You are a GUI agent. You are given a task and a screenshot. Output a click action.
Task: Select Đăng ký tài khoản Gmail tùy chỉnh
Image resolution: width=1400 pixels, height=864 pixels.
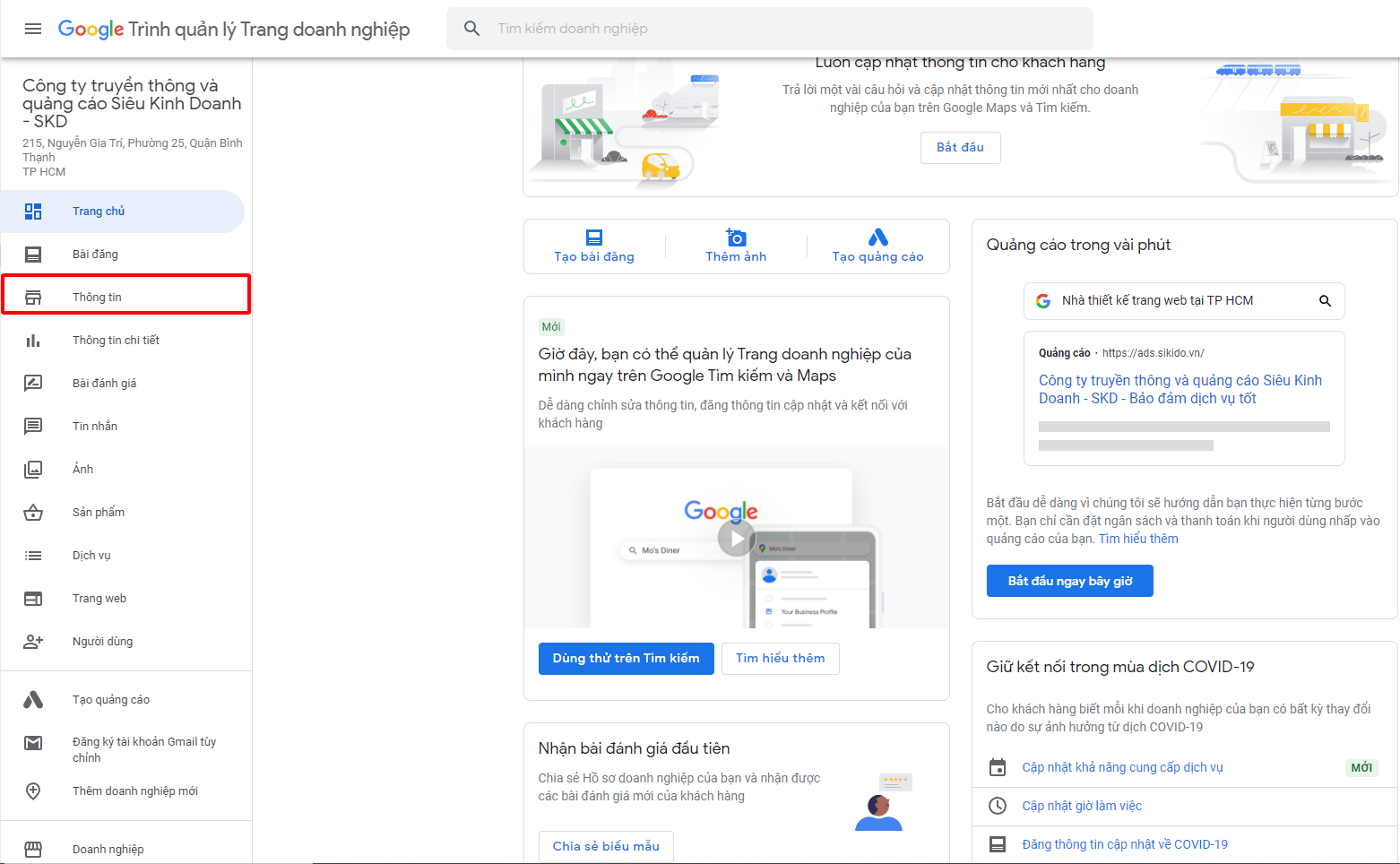coord(123,749)
